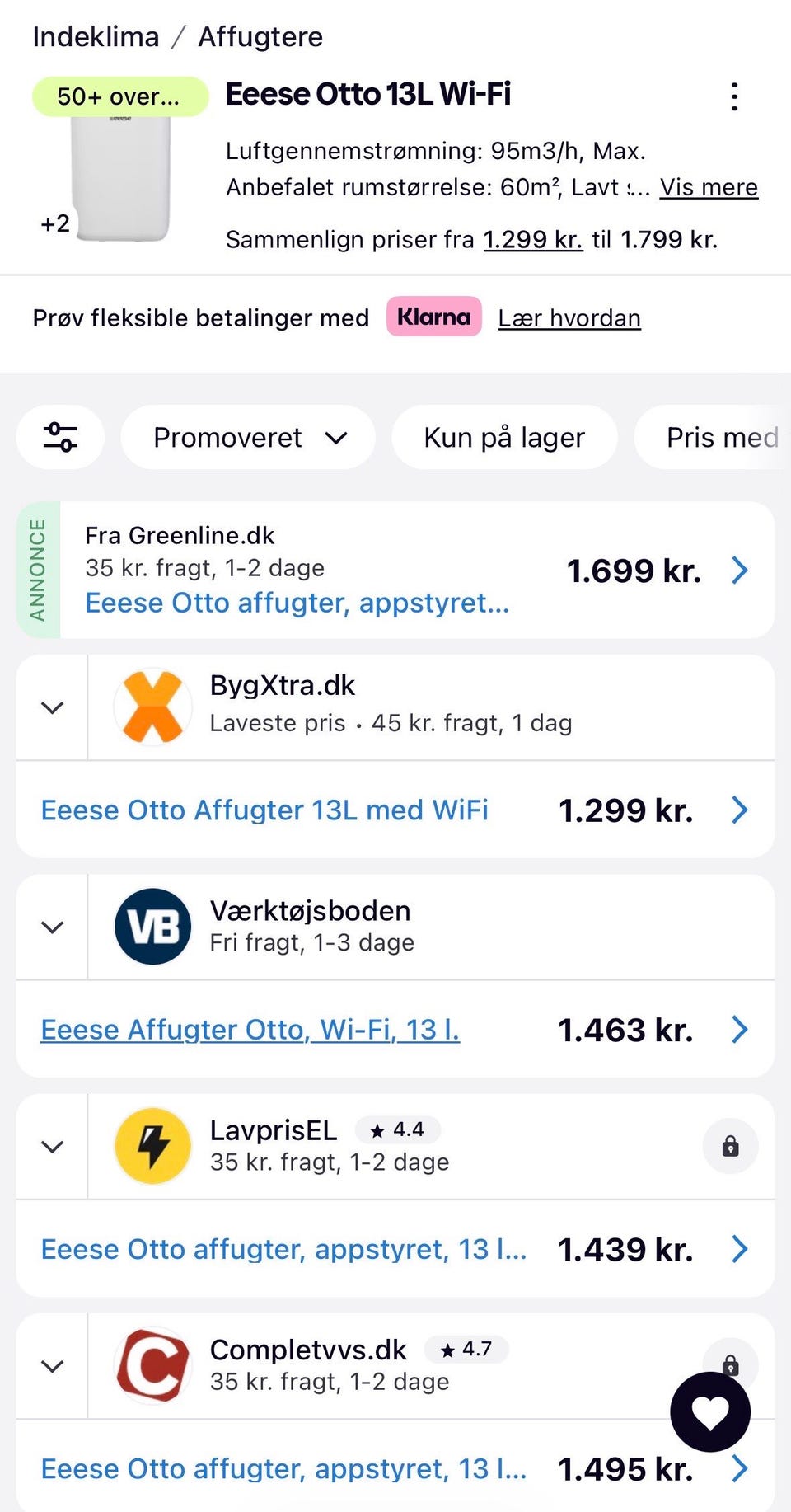Tap the three-dot more options menu
Viewport: 791px width, 1512px height.
734,96
